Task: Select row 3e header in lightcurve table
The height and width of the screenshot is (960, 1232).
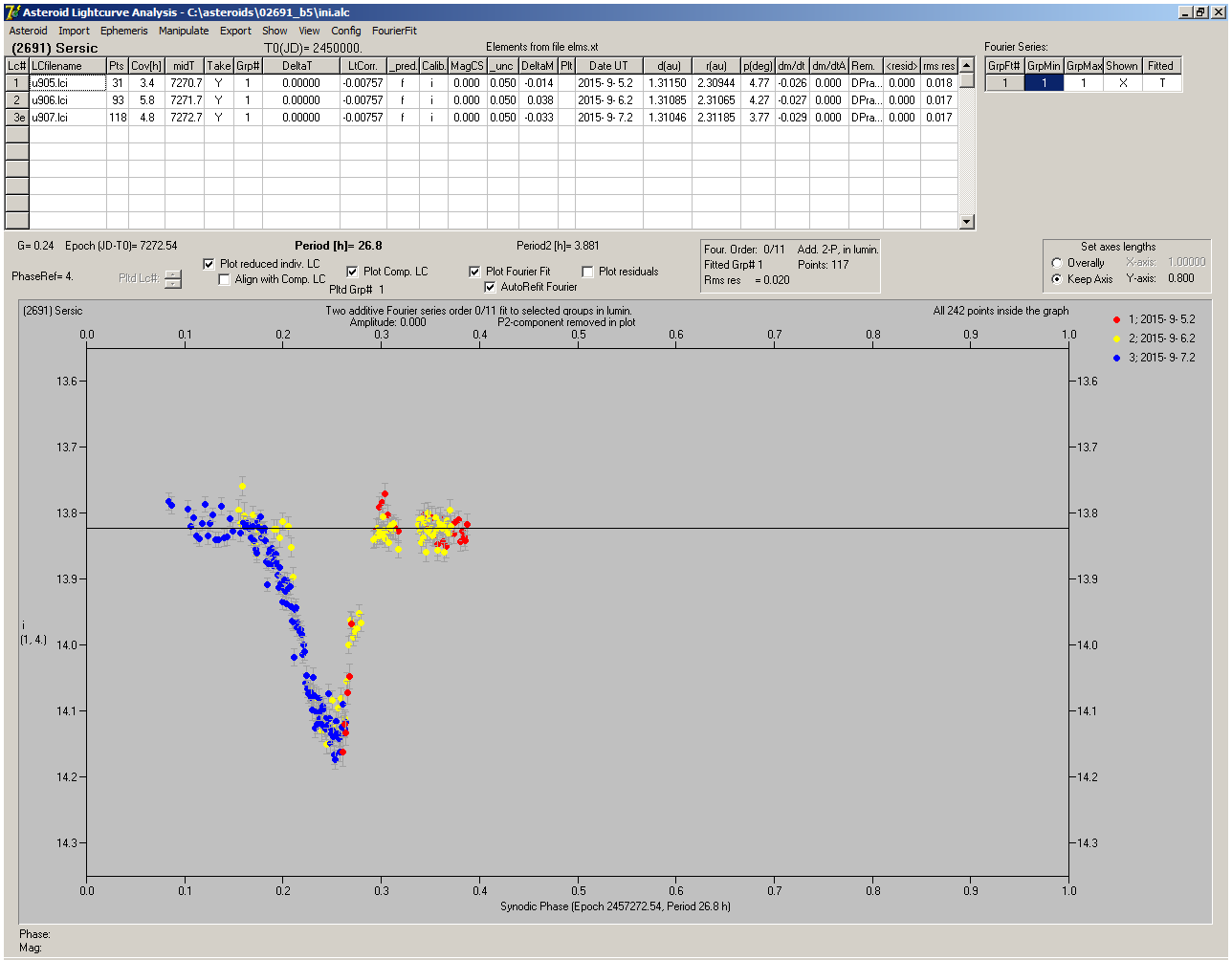Action: tap(17, 118)
